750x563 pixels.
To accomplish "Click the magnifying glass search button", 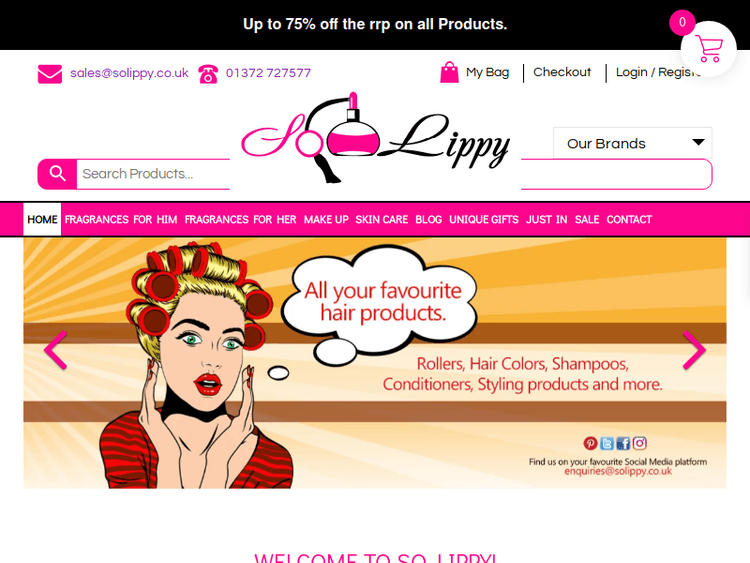I will coord(57,174).
